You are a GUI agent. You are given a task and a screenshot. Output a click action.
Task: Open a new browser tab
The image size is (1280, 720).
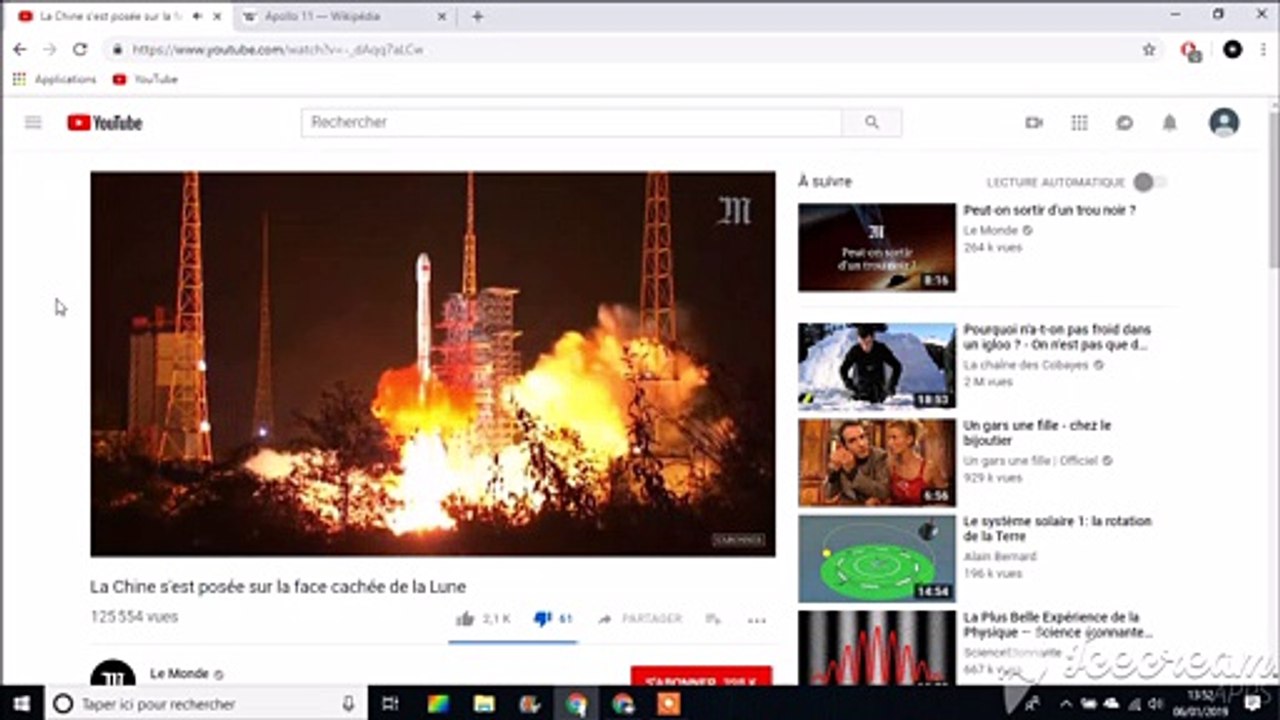[x=477, y=16]
